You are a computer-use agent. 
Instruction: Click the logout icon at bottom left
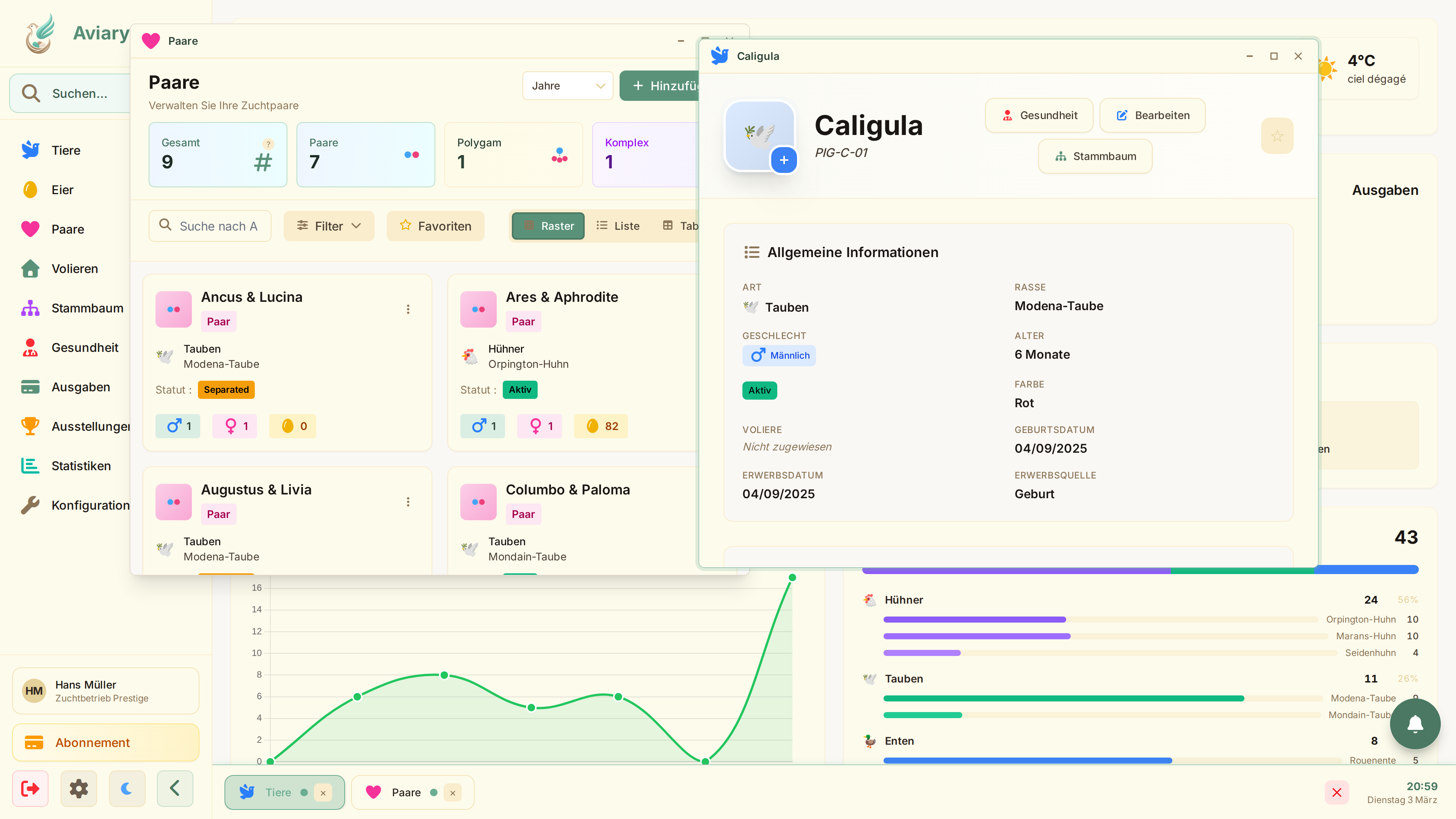pyautogui.click(x=30, y=789)
